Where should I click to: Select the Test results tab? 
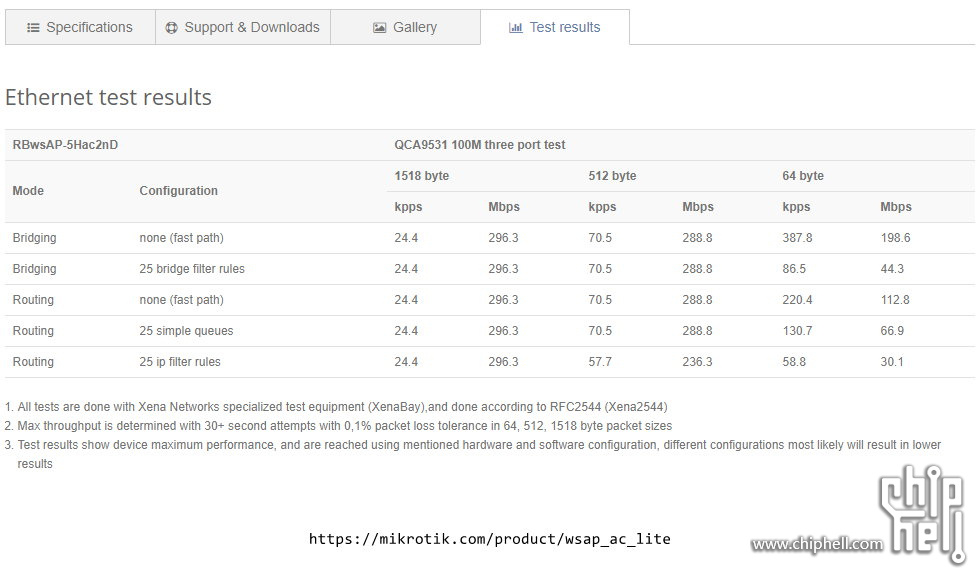pyautogui.click(x=555, y=27)
